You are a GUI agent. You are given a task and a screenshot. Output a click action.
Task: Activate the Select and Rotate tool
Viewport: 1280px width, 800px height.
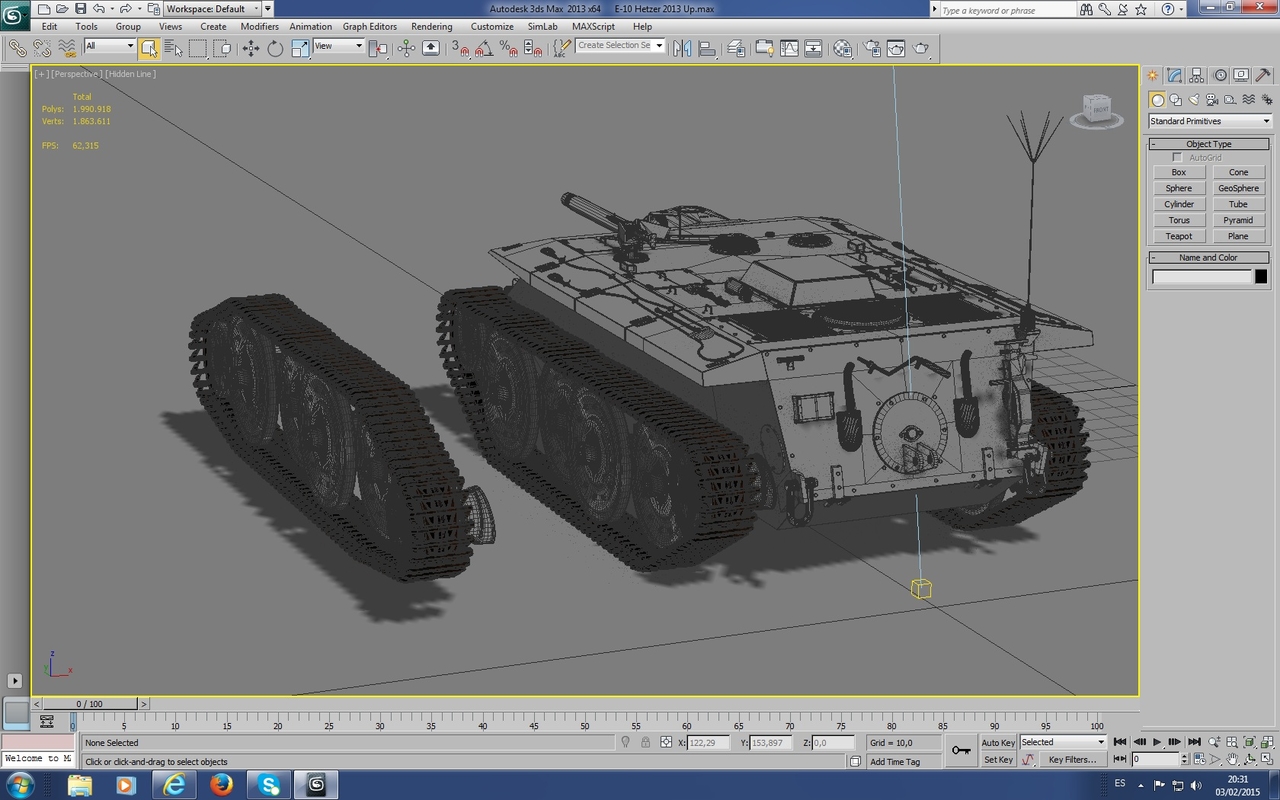(x=274, y=48)
